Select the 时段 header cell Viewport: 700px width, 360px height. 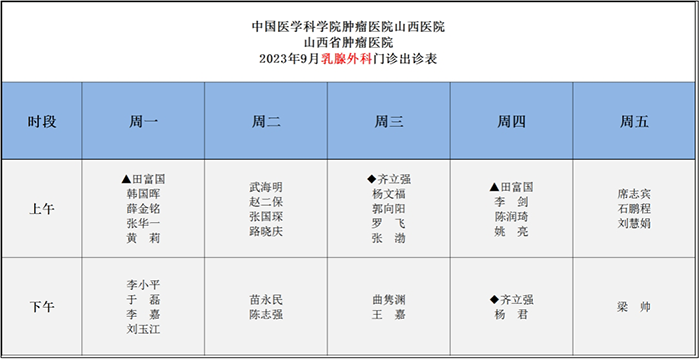pos(42,121)
